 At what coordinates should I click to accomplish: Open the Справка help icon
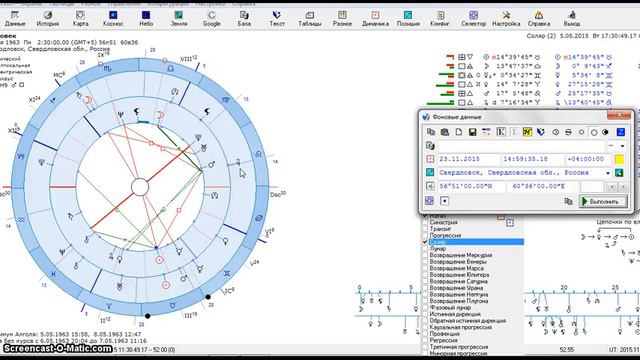point(539,19)
